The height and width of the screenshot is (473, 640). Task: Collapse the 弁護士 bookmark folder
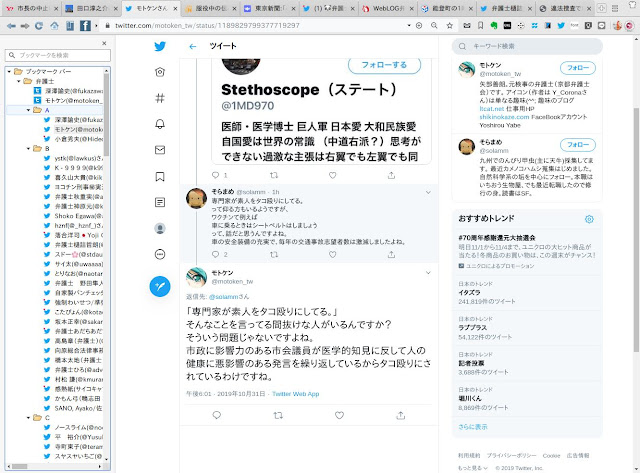pyautogui.click(x=19, y=81)
